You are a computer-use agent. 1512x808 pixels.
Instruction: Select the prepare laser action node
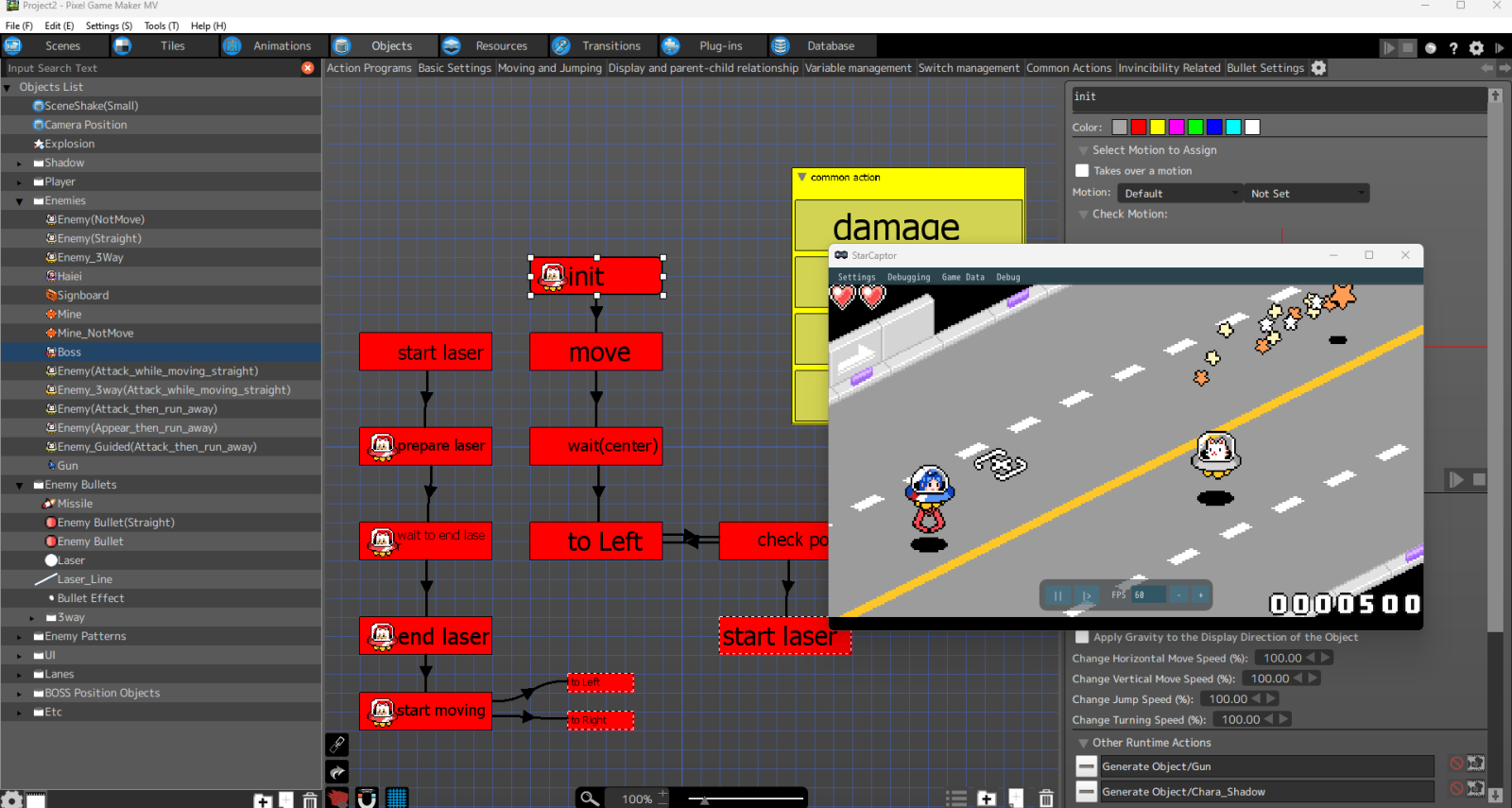click(x=425, y=446)
